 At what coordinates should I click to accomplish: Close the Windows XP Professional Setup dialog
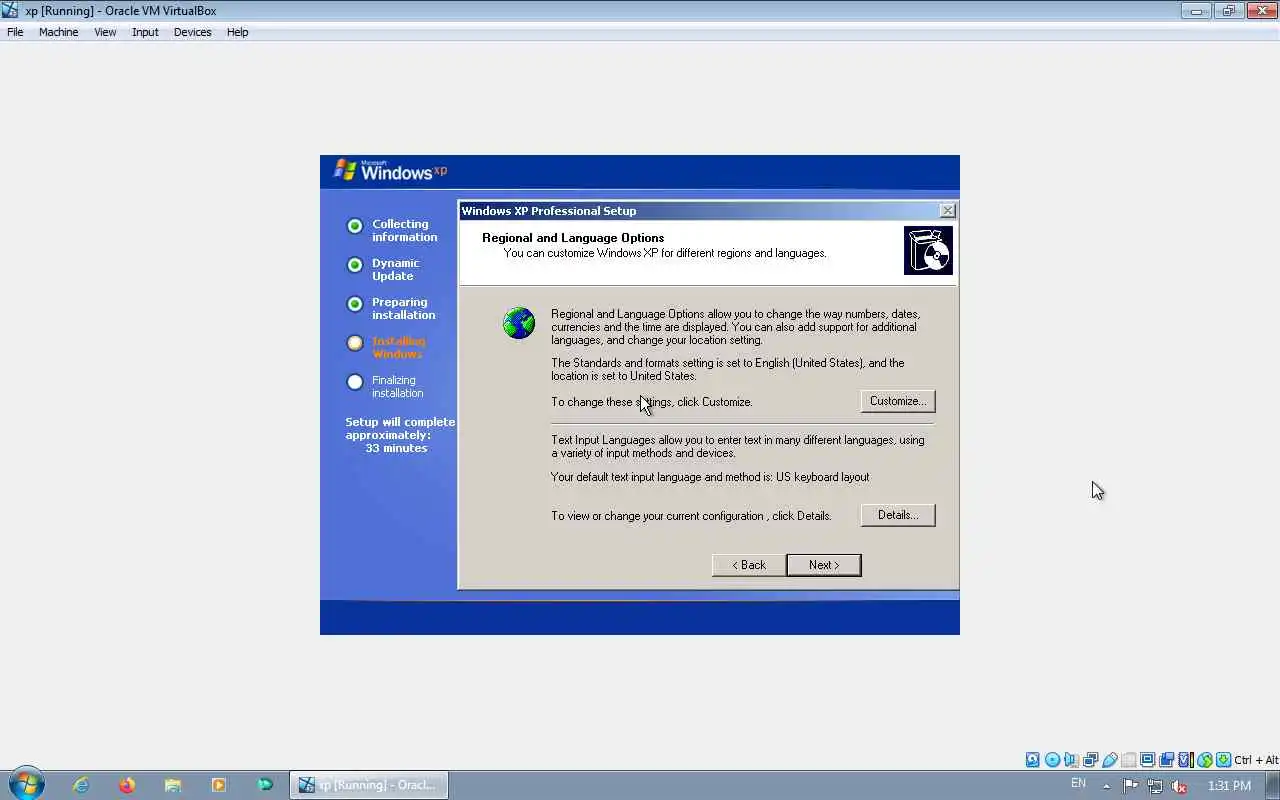[x=947, y=211]
